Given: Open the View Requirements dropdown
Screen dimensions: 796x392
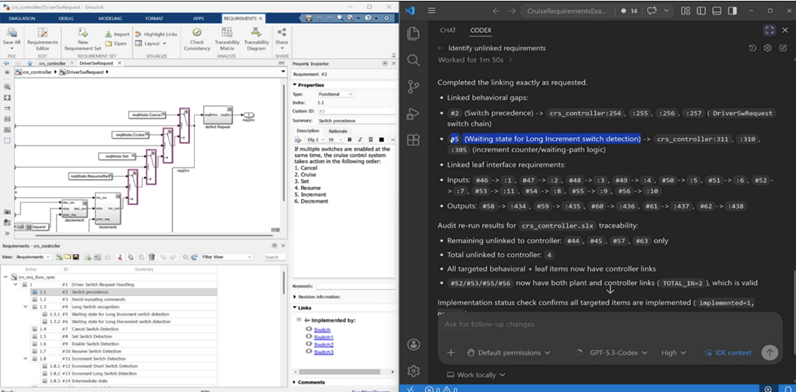Looking at the screenshot, I should (34, 257).
